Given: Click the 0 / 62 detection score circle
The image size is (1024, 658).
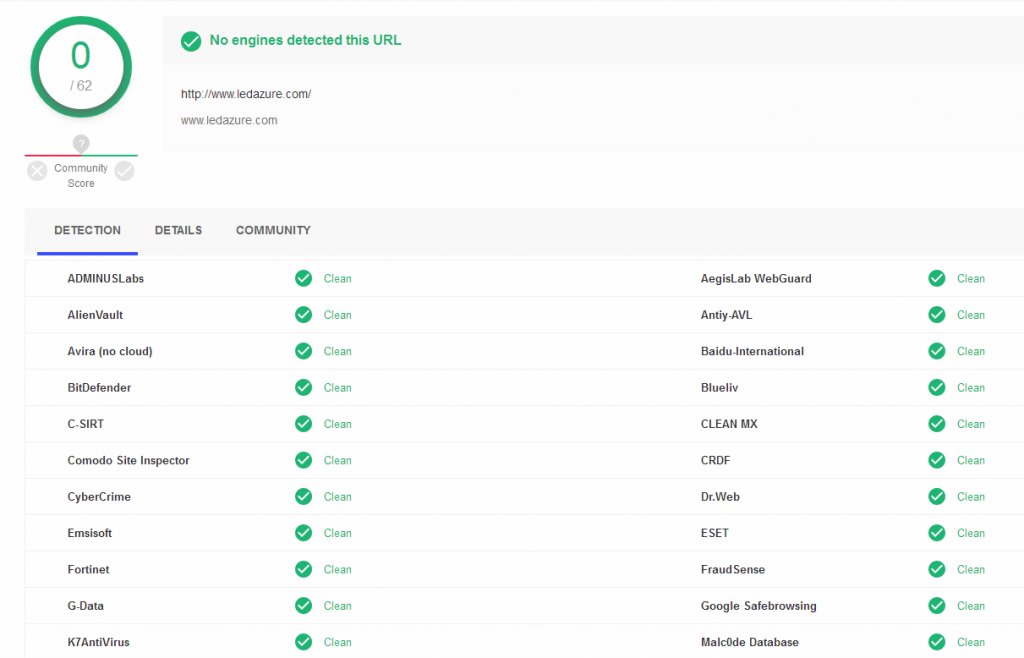Looking at the screenshot, I should (x=81, y=67).
